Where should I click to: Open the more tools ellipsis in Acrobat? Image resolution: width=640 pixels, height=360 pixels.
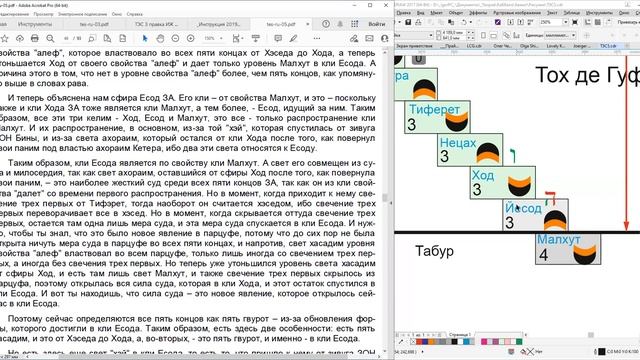[x=317, y=38]
